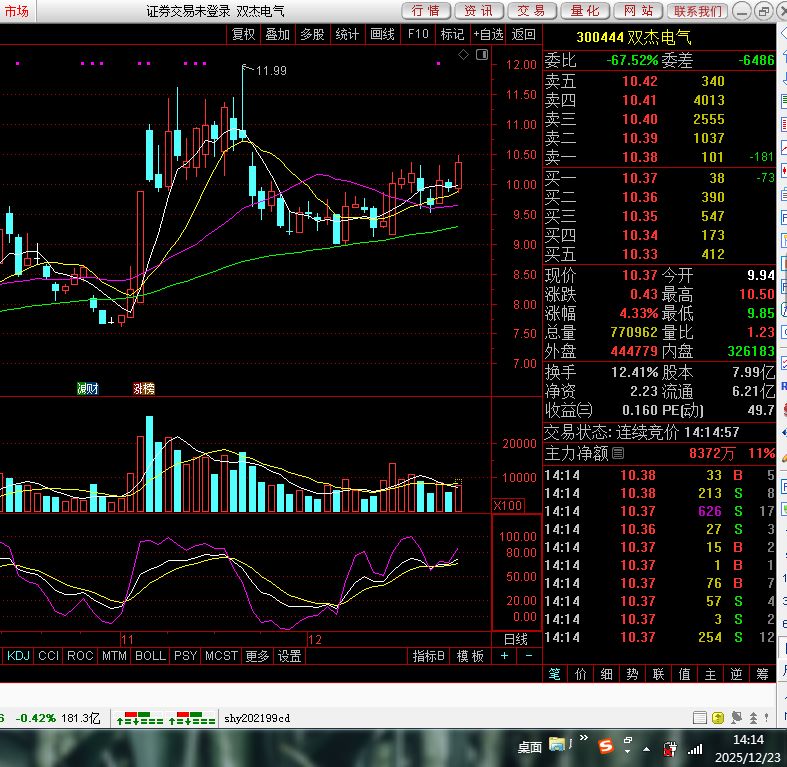Click the 涨榜 marker on the chart
This screenshot has width=787, height=767.
(144, 388)
